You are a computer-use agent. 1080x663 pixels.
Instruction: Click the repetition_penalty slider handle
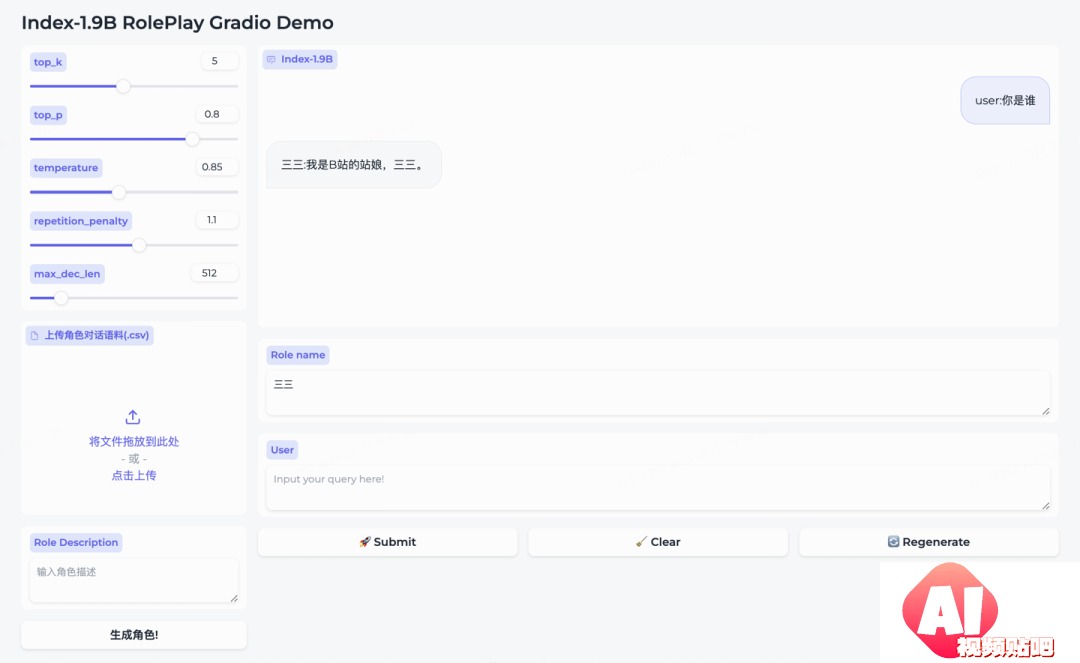(139, 245)
